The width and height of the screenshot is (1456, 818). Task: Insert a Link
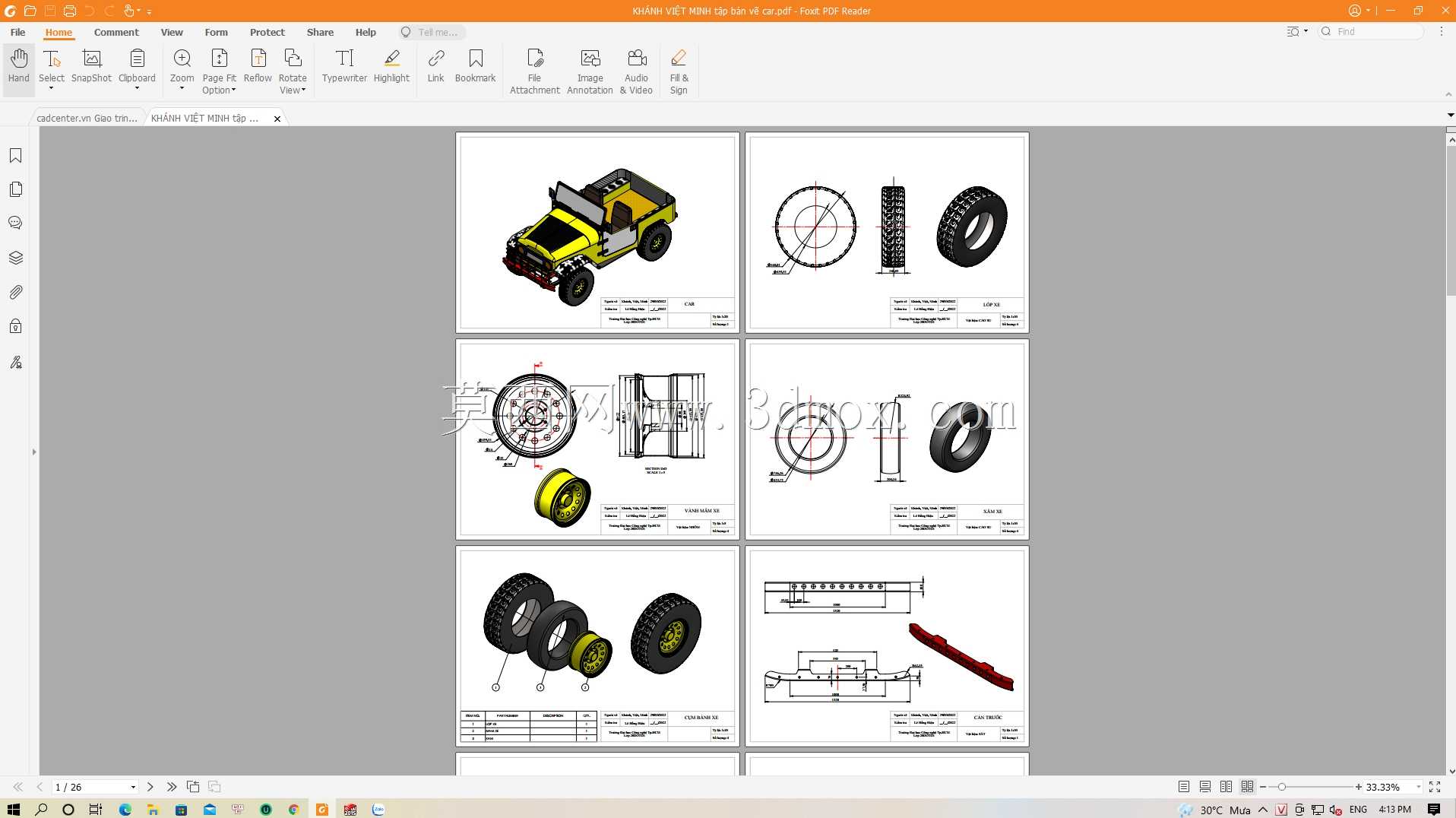click(435, 66)
